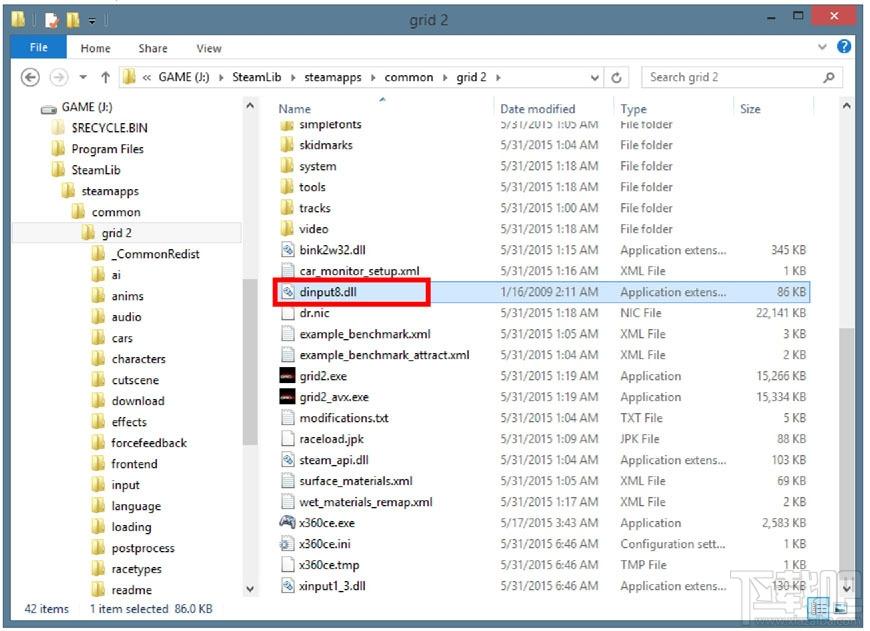The width and height of the screenshot is (870, 631).
Task: Select the x360ce.ini configuration file icon
Action: coord(287,543)
